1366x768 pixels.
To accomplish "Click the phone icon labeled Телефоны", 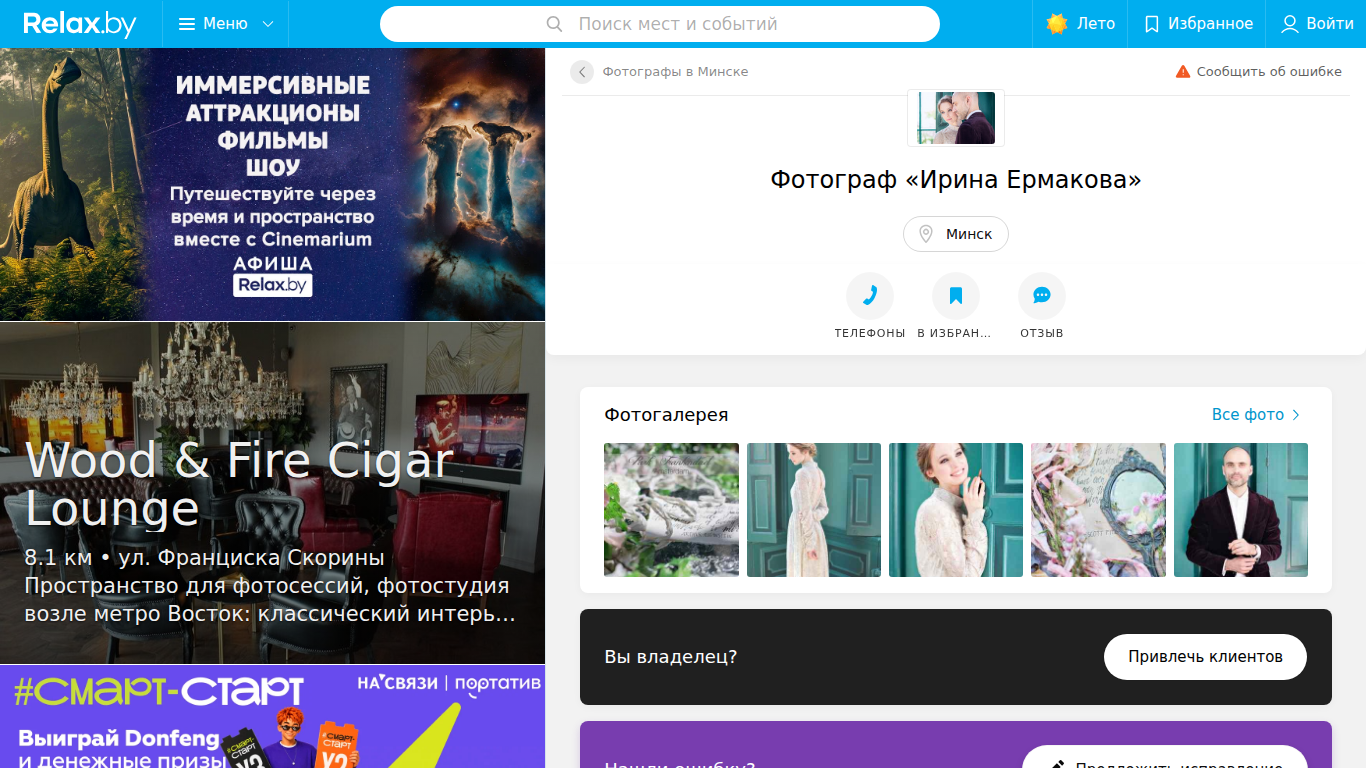I will tap(870, 296).
